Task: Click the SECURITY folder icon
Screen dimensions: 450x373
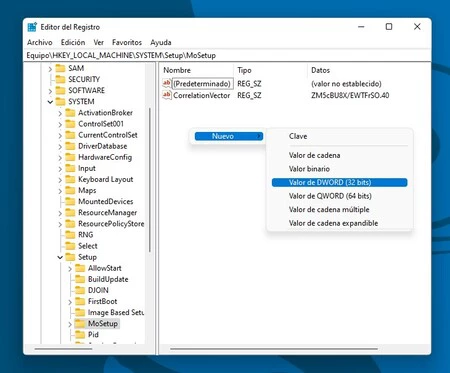Action: click(x=60, y=79)
